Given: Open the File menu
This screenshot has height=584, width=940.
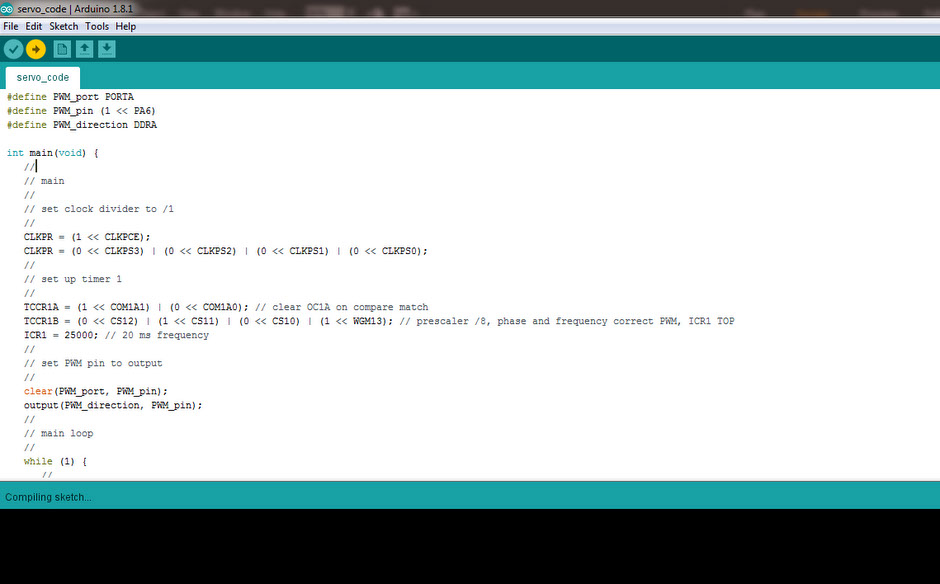Looking at the screenshot, I should click(11, 26).
